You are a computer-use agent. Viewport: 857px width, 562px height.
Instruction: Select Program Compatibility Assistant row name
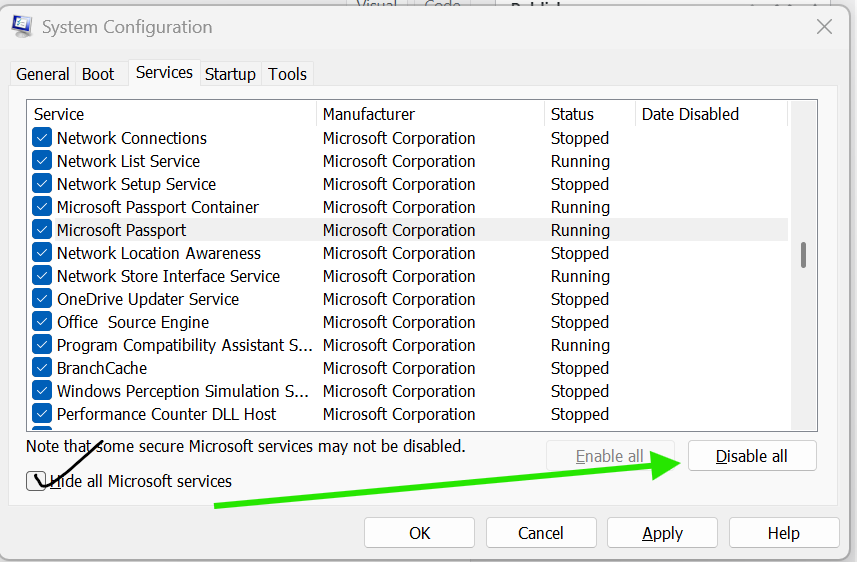tap(185, 344)
